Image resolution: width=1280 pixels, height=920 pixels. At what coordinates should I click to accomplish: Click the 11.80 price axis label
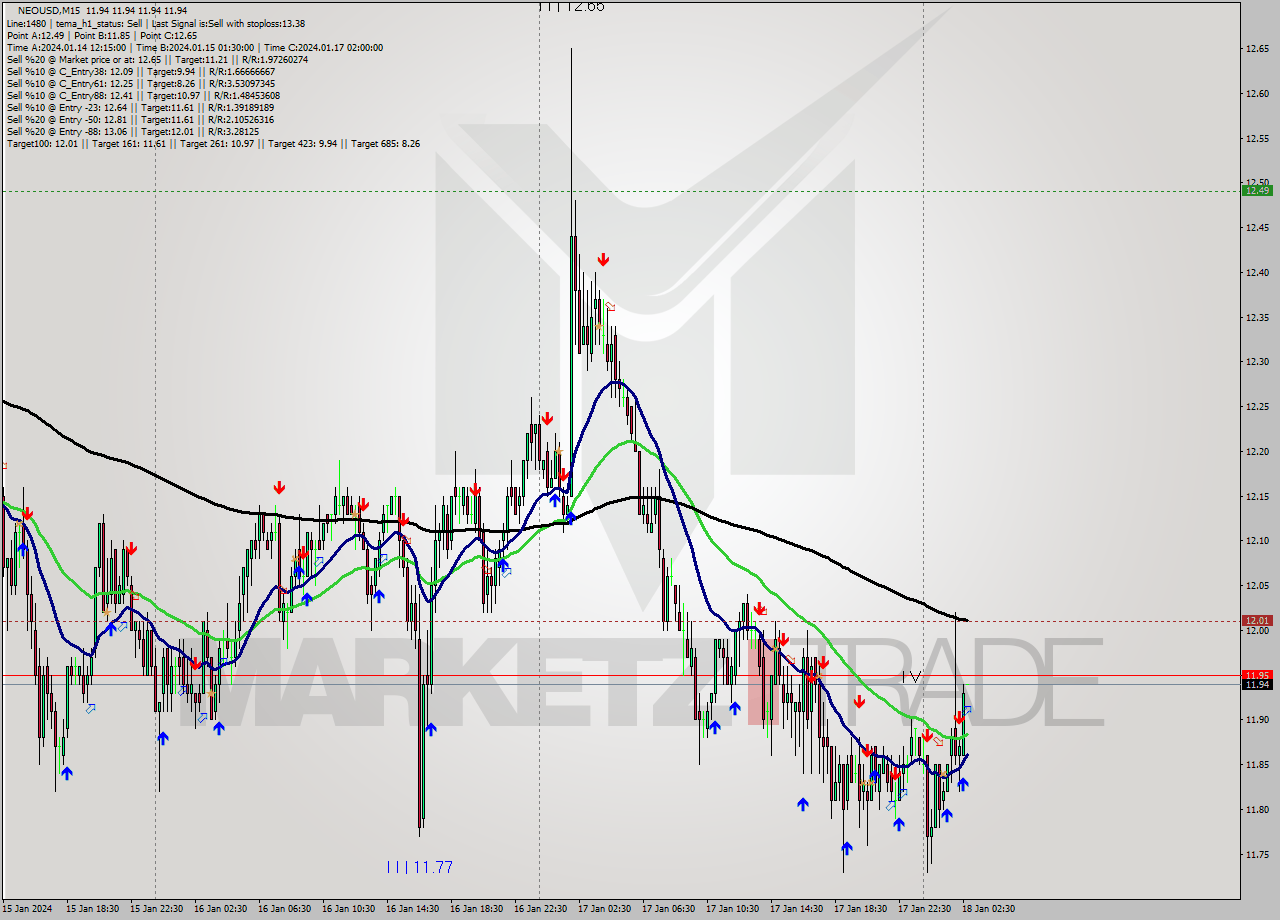tap(1256, 809)
